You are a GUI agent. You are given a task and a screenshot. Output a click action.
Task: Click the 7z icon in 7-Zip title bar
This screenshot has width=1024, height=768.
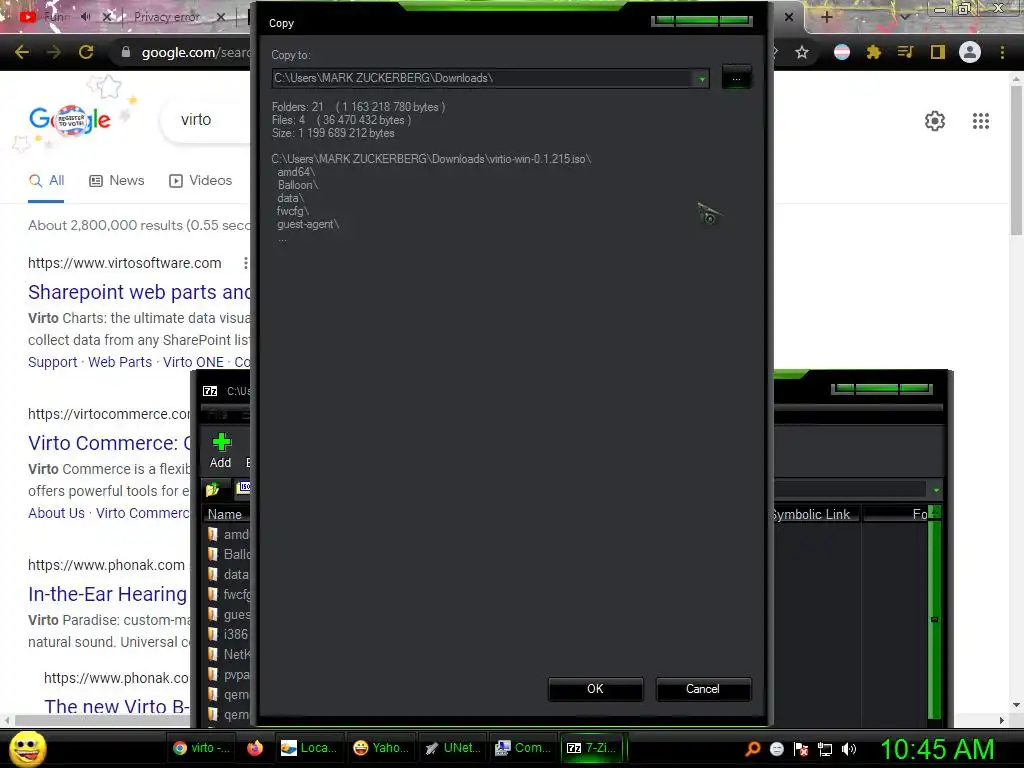[x=210, y=391]
